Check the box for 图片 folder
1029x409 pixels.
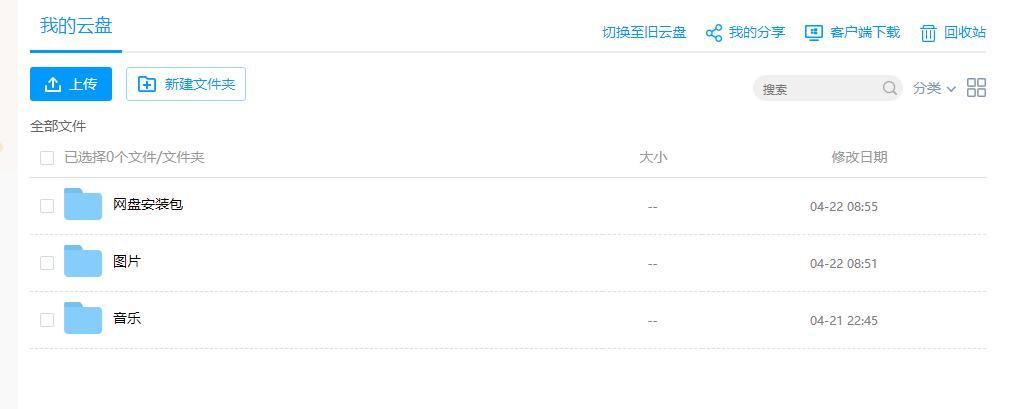47,263
